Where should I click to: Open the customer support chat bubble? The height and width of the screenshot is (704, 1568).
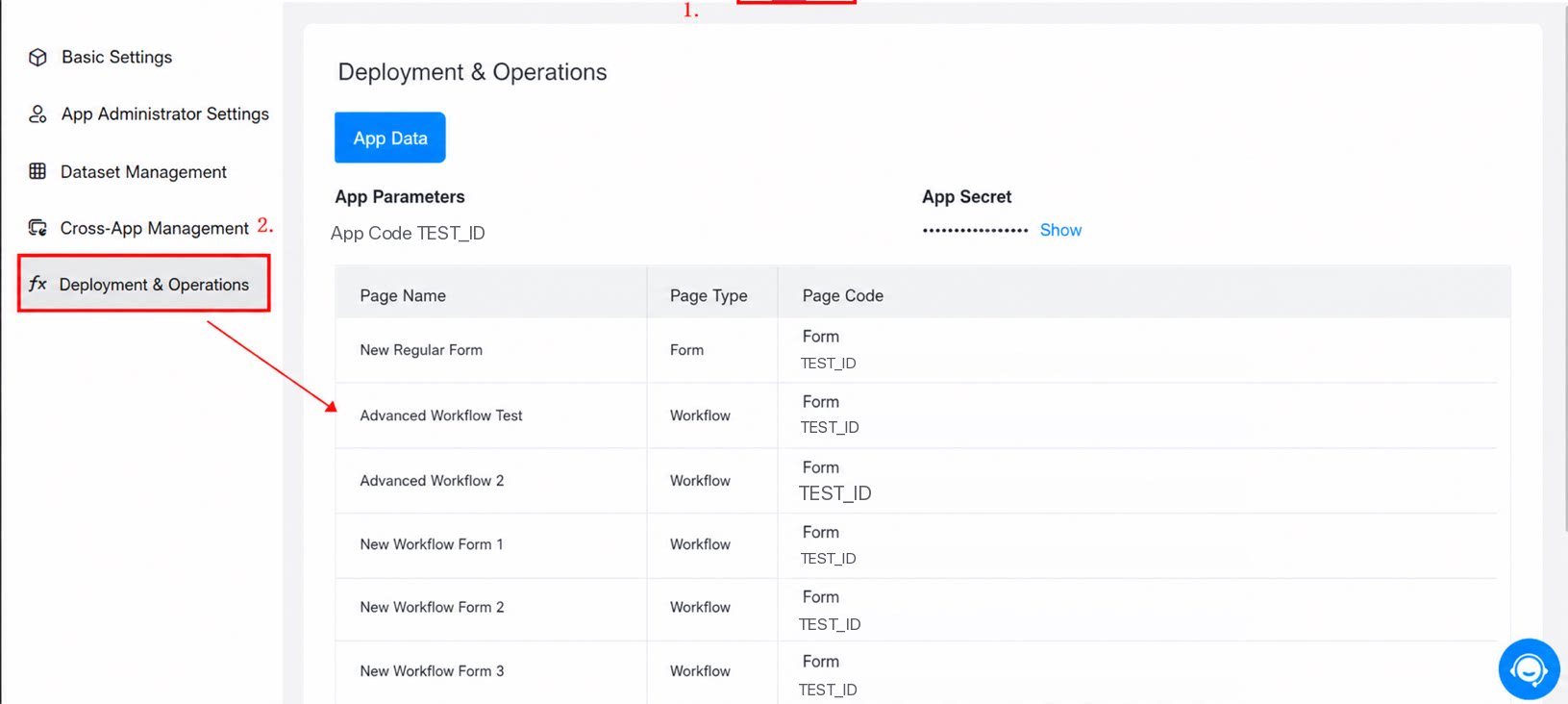[1529, 669]
